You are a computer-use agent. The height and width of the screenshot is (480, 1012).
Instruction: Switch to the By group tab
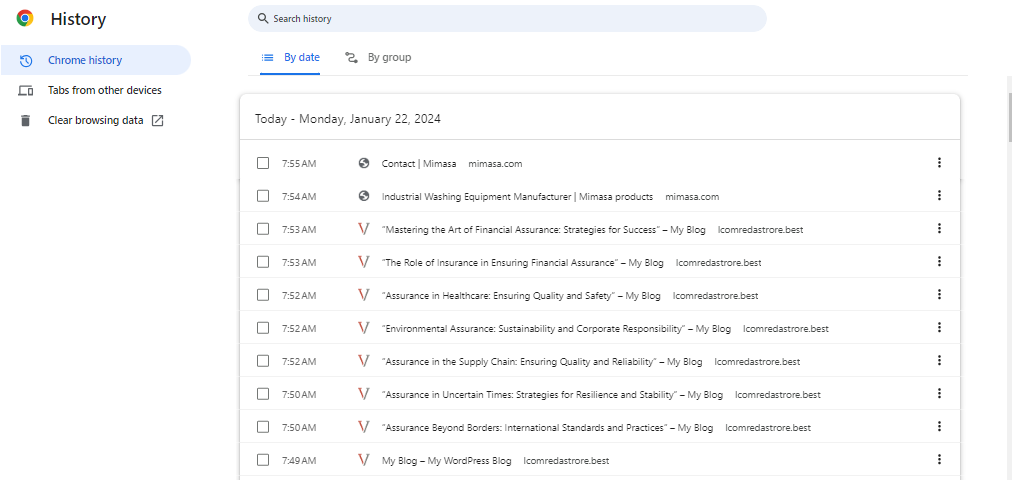tap(378, 58)
